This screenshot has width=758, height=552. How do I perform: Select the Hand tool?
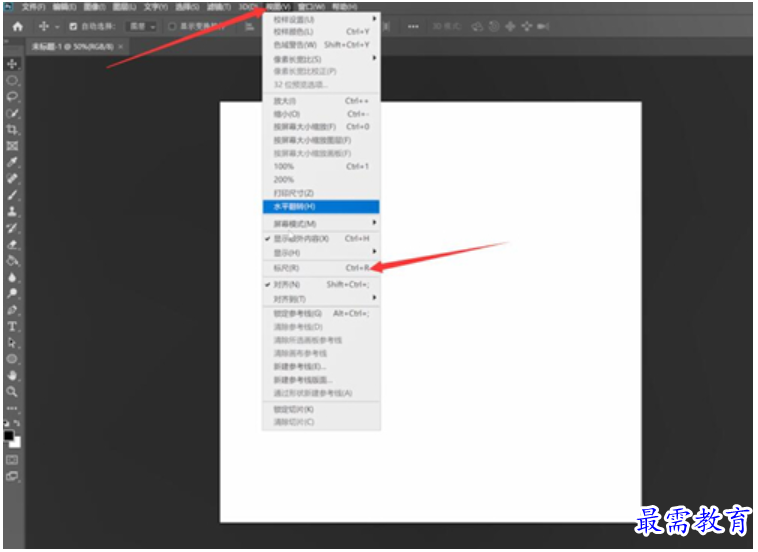[x=12, y=375]
